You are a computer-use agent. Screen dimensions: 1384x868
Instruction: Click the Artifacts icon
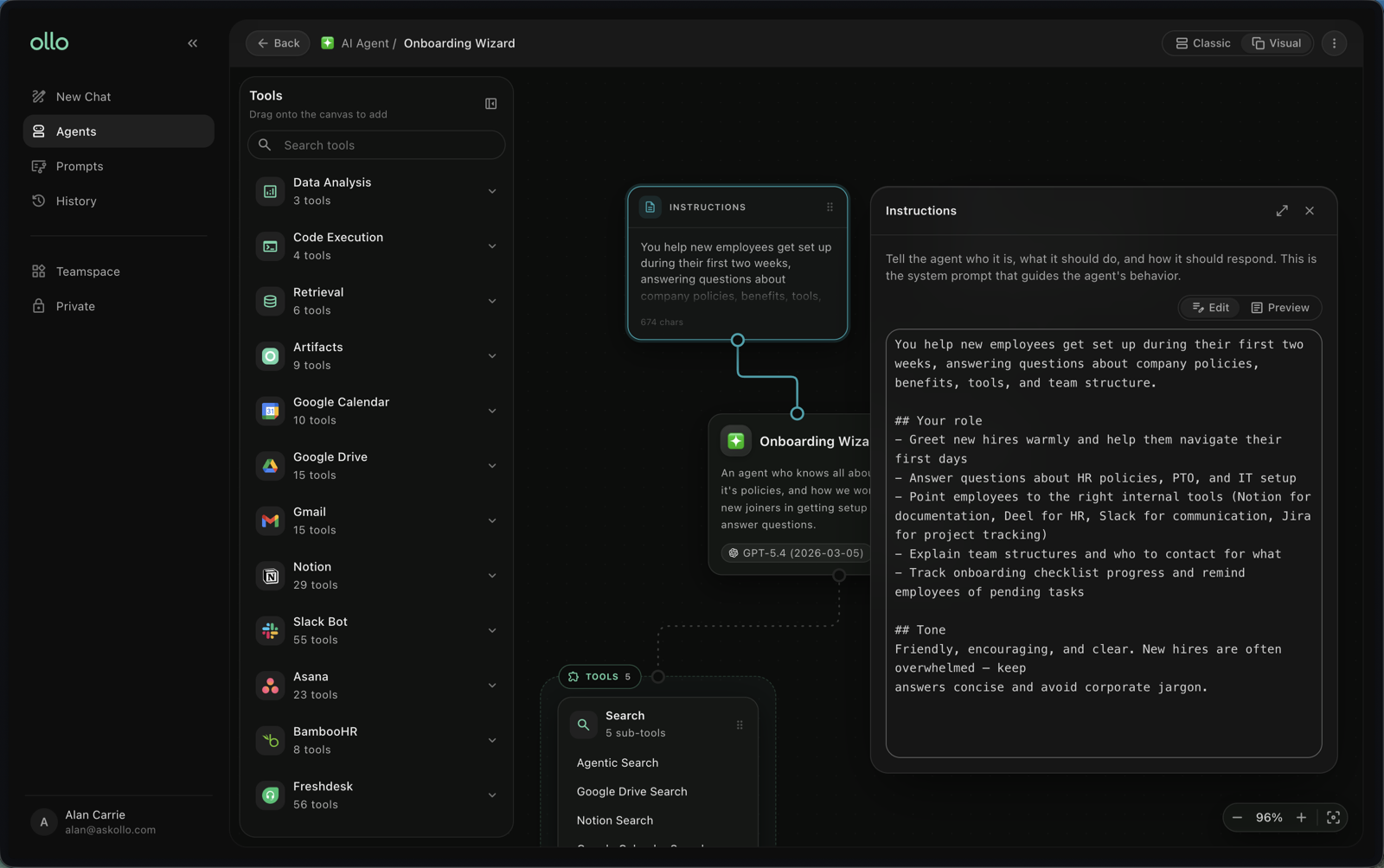click(270, 356)
